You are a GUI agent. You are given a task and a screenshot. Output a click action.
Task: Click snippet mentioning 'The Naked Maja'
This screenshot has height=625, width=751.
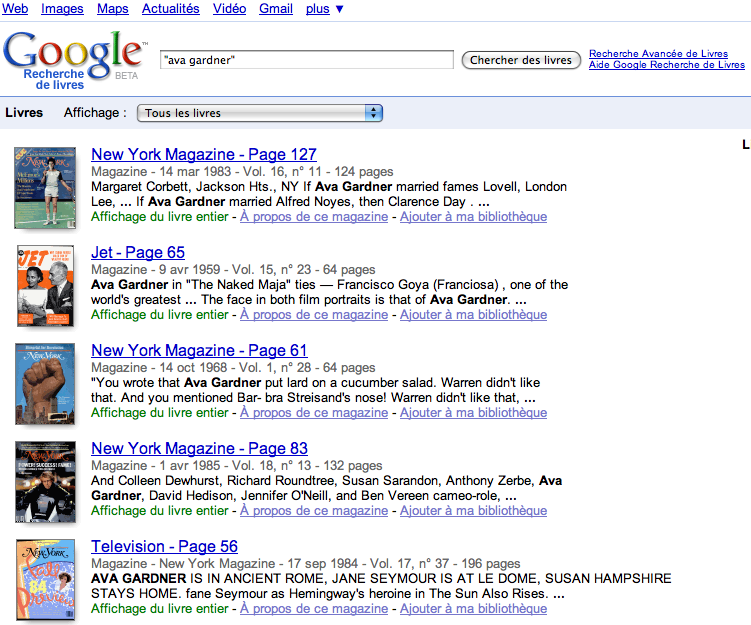point(330,292)
